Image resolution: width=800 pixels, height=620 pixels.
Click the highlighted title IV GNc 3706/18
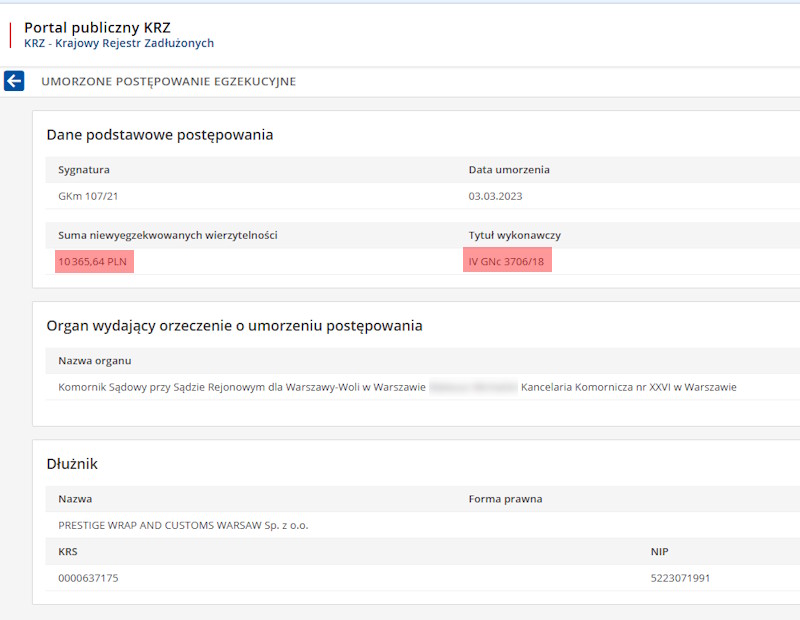click(x=508, y=262)
